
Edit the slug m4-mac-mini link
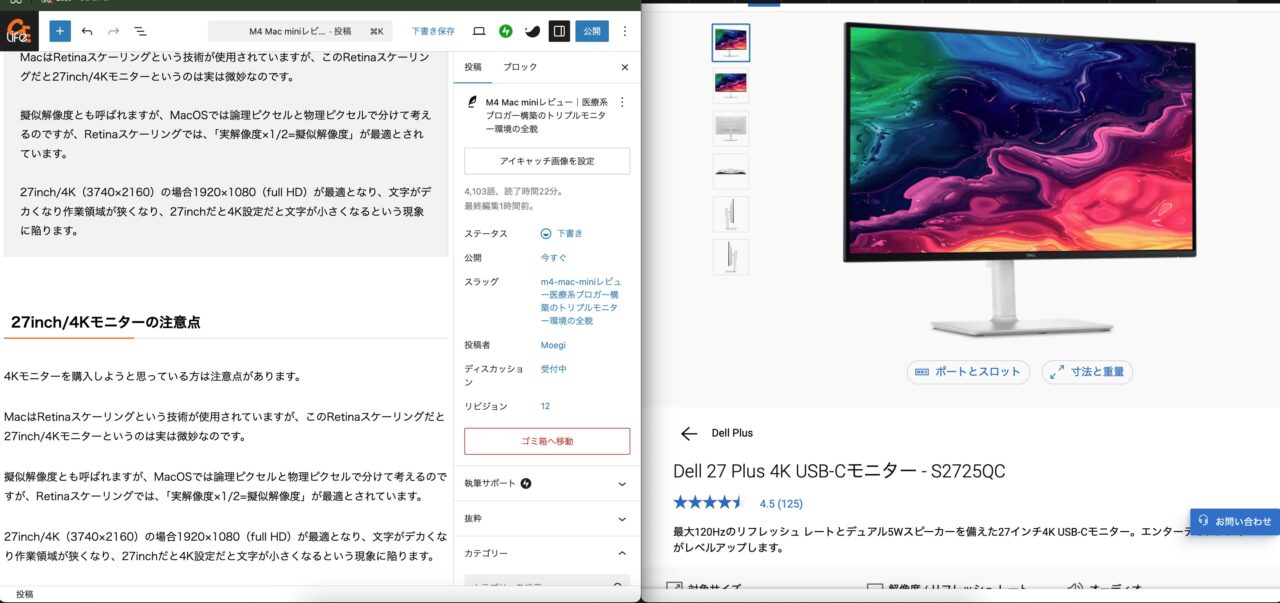coord(581,301)
